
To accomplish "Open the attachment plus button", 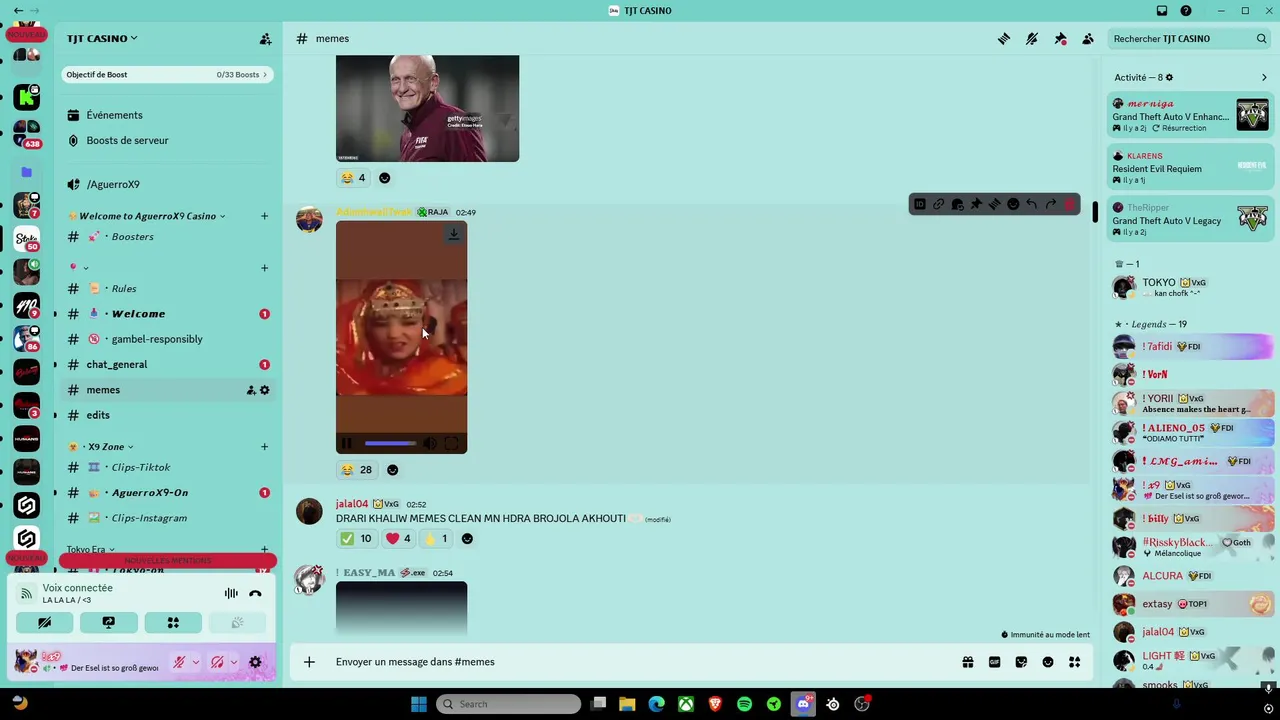I will coord(309,662).
